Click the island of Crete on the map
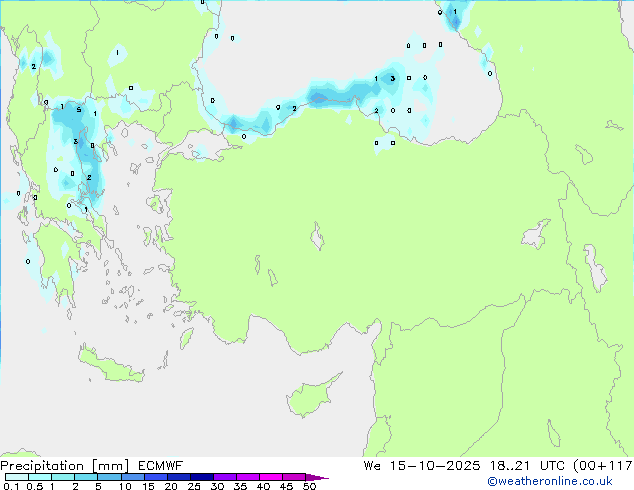The image size is (634, 490). tap(111, 366)
